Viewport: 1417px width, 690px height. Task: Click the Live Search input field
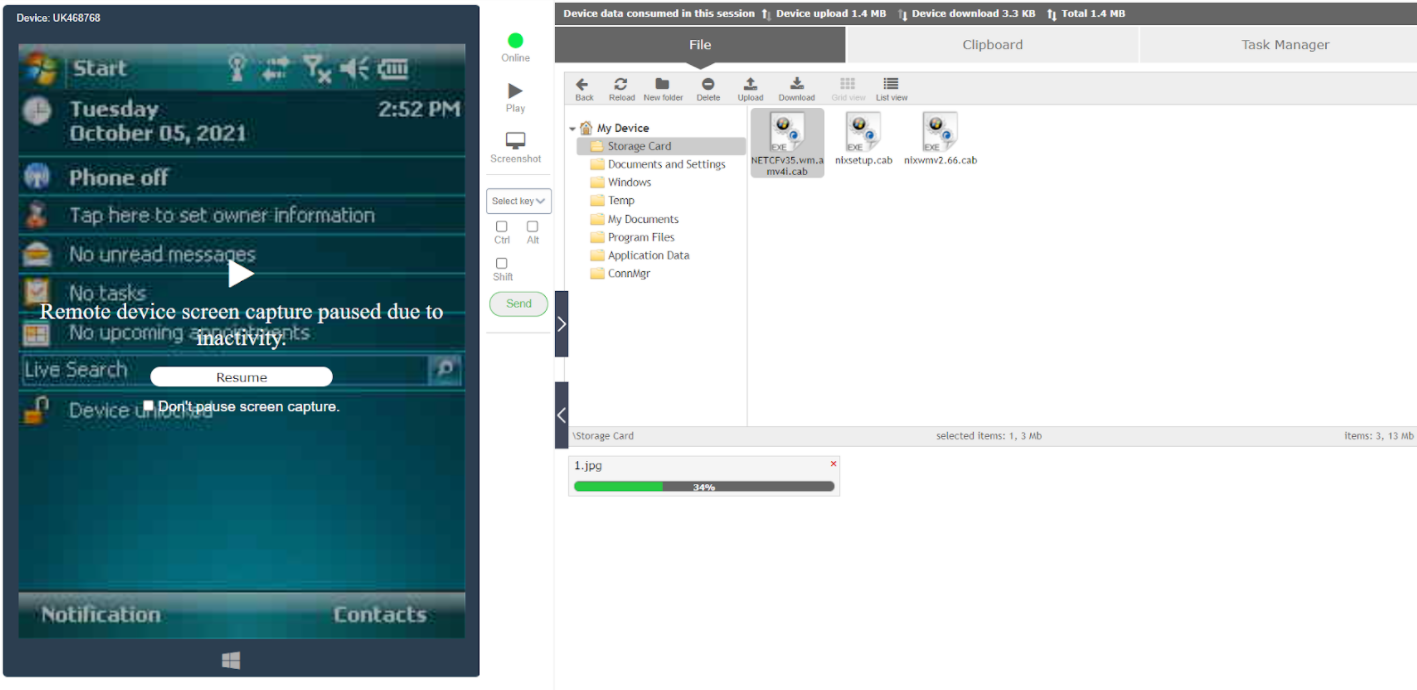coord(225,370)
